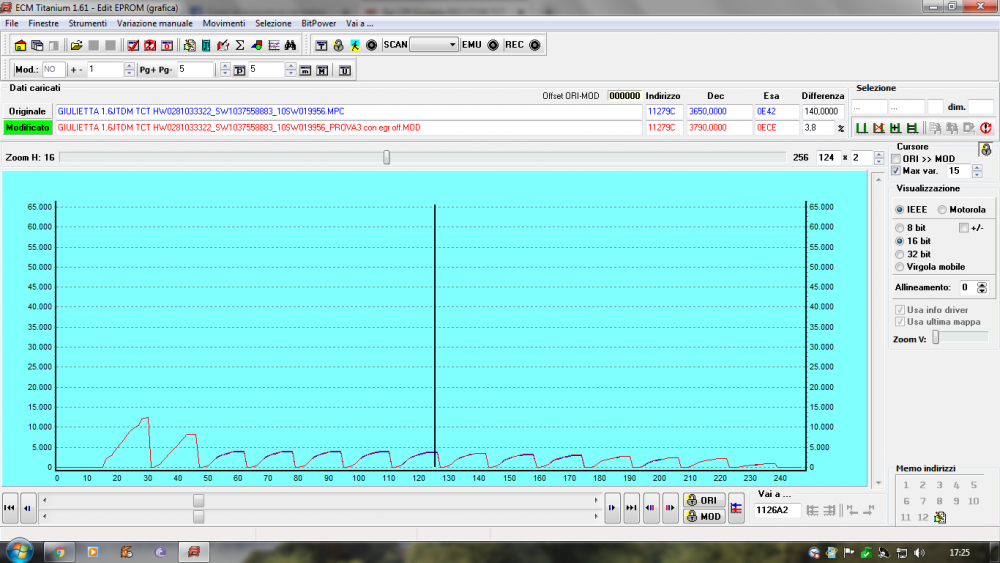
Task: Click the red-blue compare icon beside ORI/MOD
Action: tap(736, 508)
